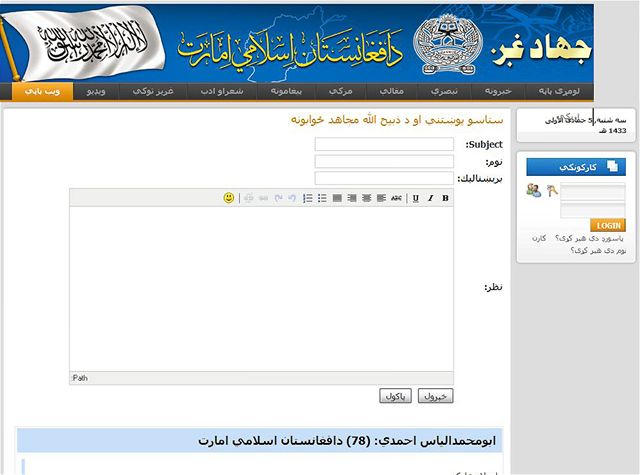Insert a bulleted list
The width and height of the screenshot is (640, 475).
pos(322,198)
